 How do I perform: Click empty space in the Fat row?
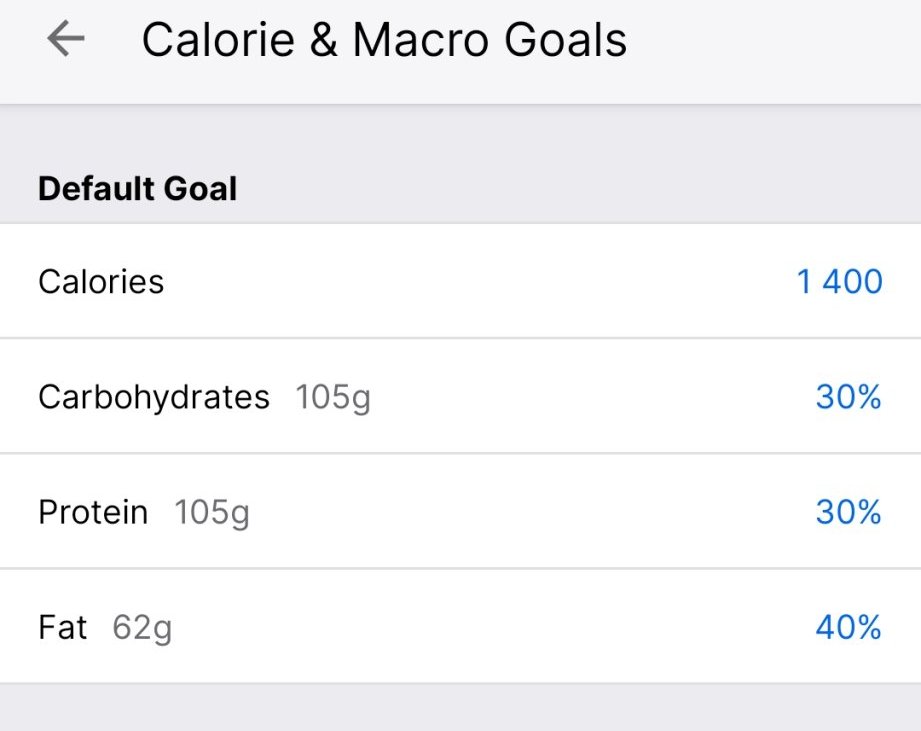[x=480, y=627]
